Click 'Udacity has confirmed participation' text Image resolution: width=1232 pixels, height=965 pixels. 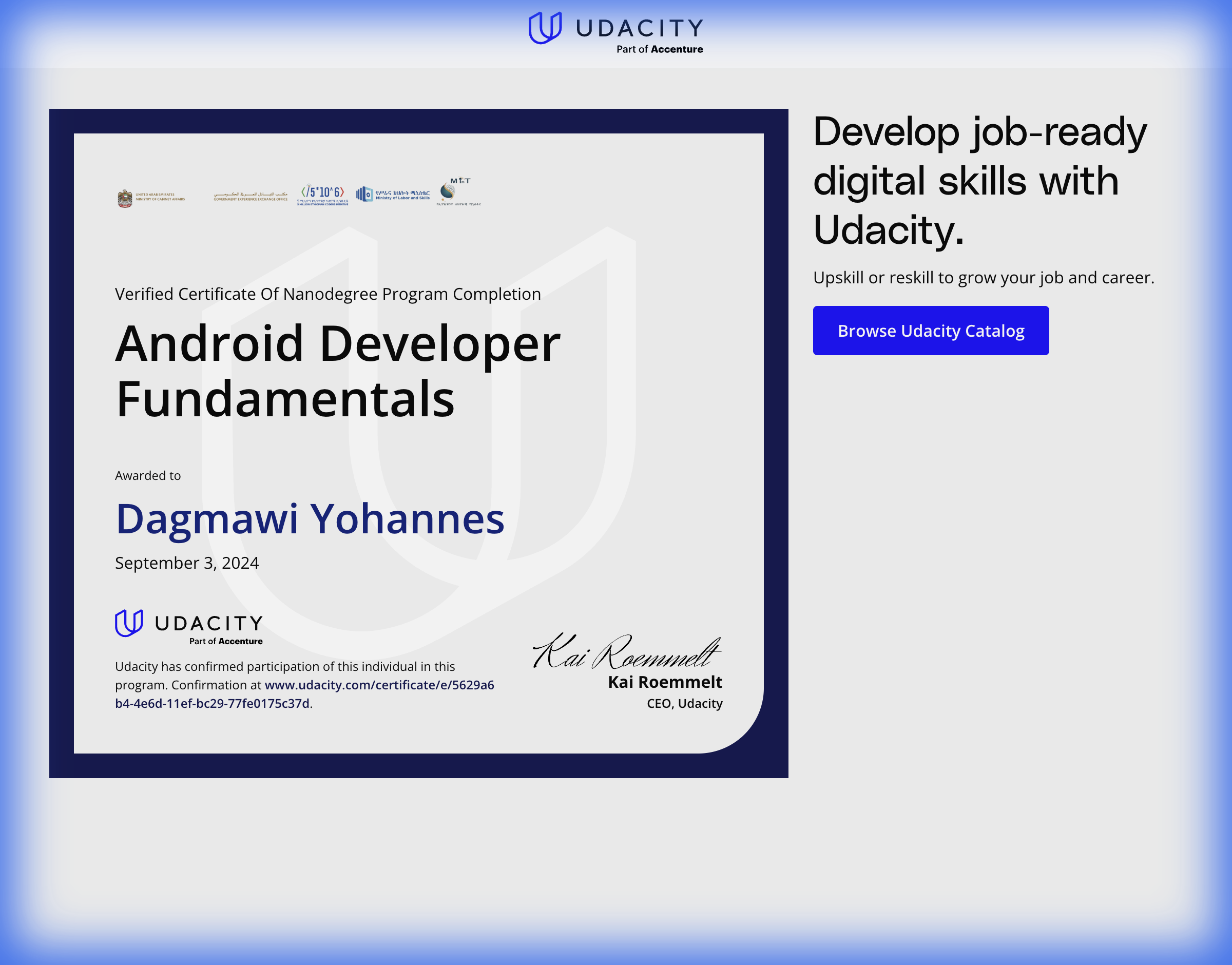(x=304, y=685)
